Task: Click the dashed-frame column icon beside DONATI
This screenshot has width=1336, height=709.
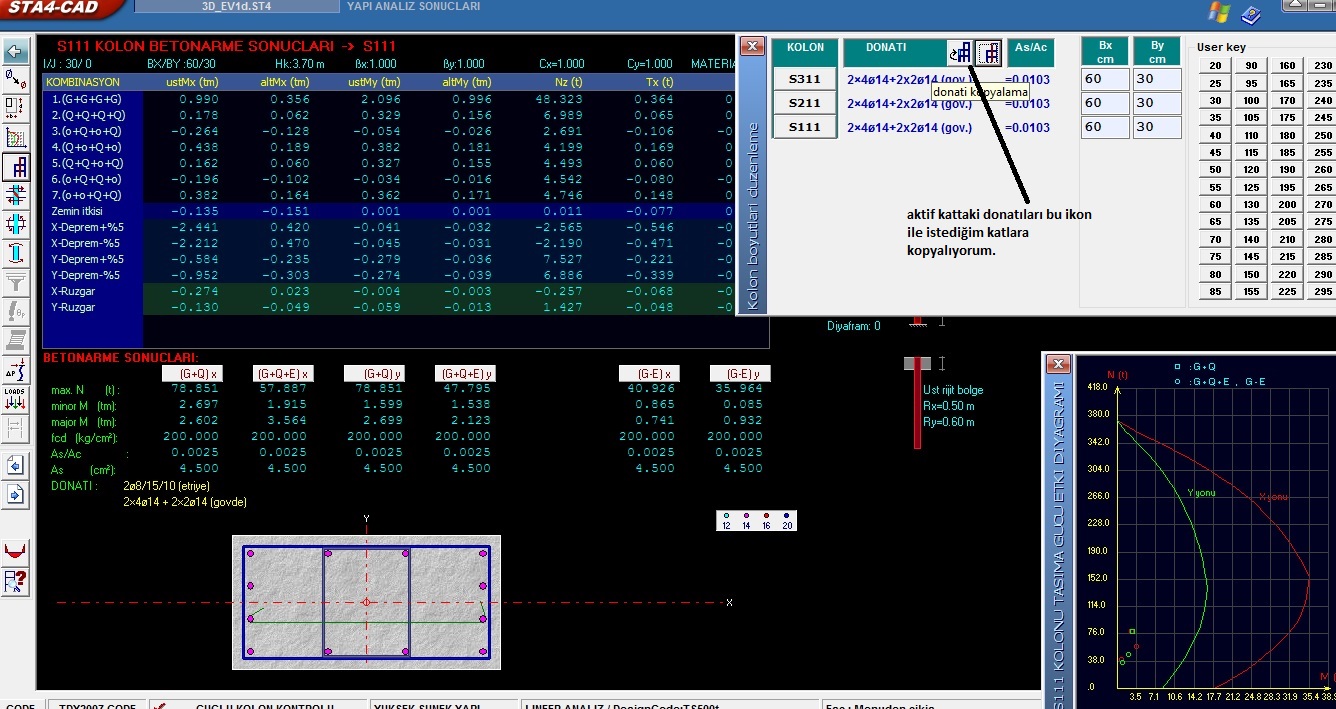Action: (x=989, y=53)
